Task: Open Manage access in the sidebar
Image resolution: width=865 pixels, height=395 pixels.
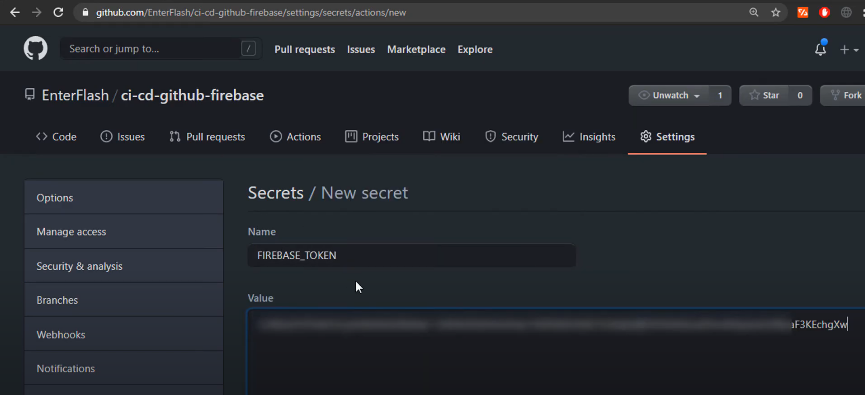Action: [124, 232]
